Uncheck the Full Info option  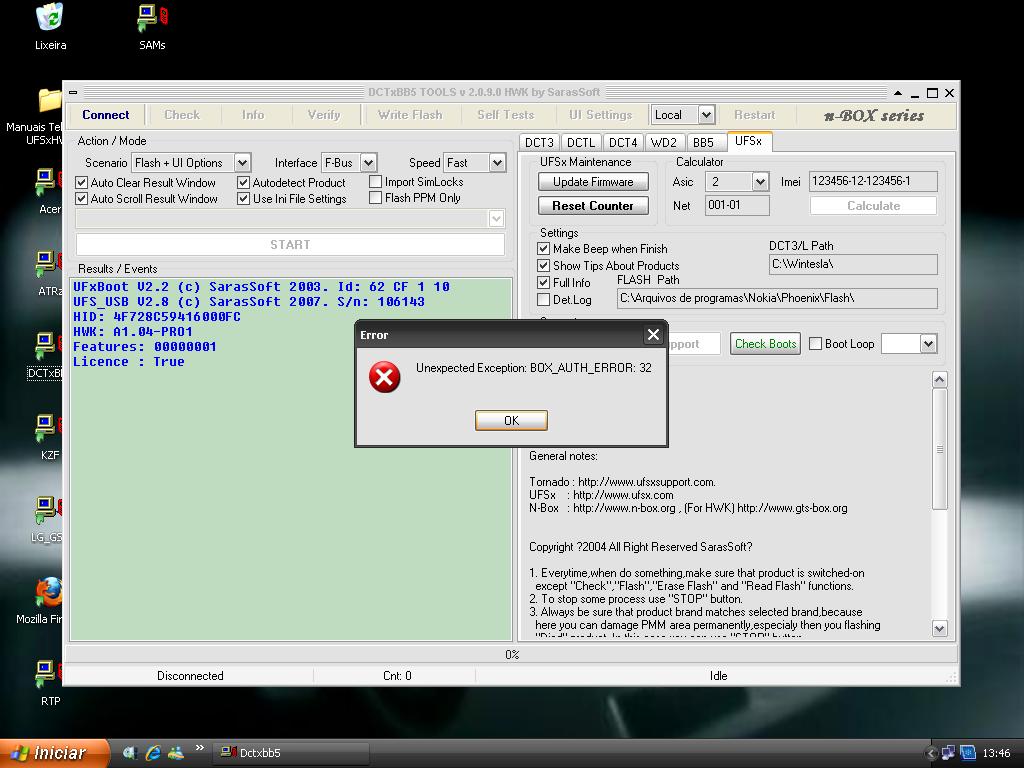[x=543, y=283]
